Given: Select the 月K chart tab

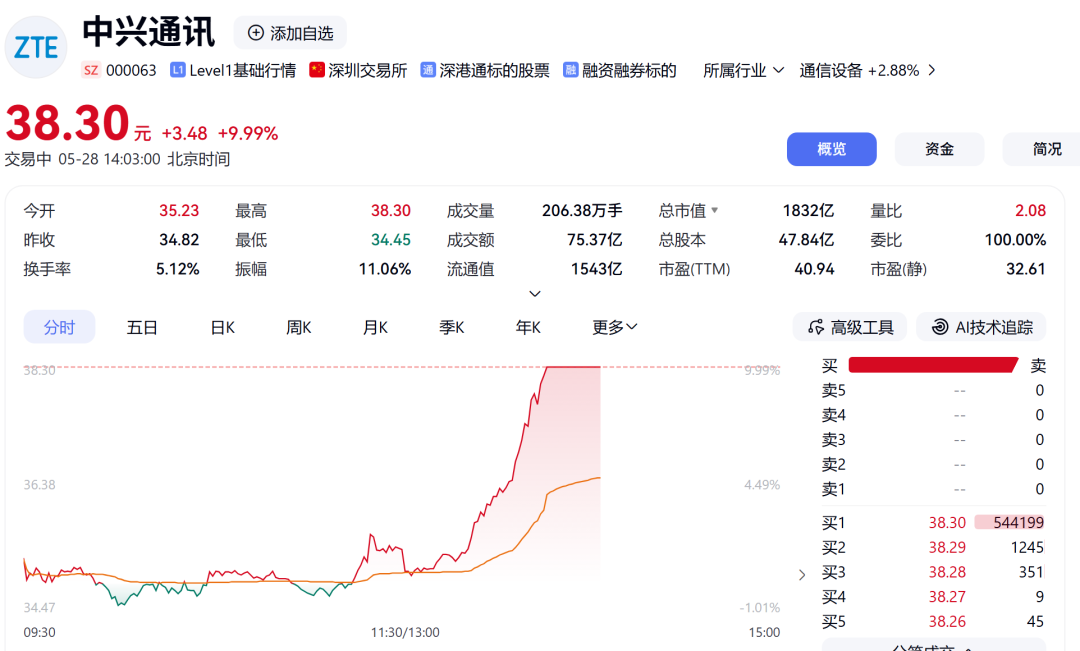Looking at the screenshot, I should pos(375,327).
